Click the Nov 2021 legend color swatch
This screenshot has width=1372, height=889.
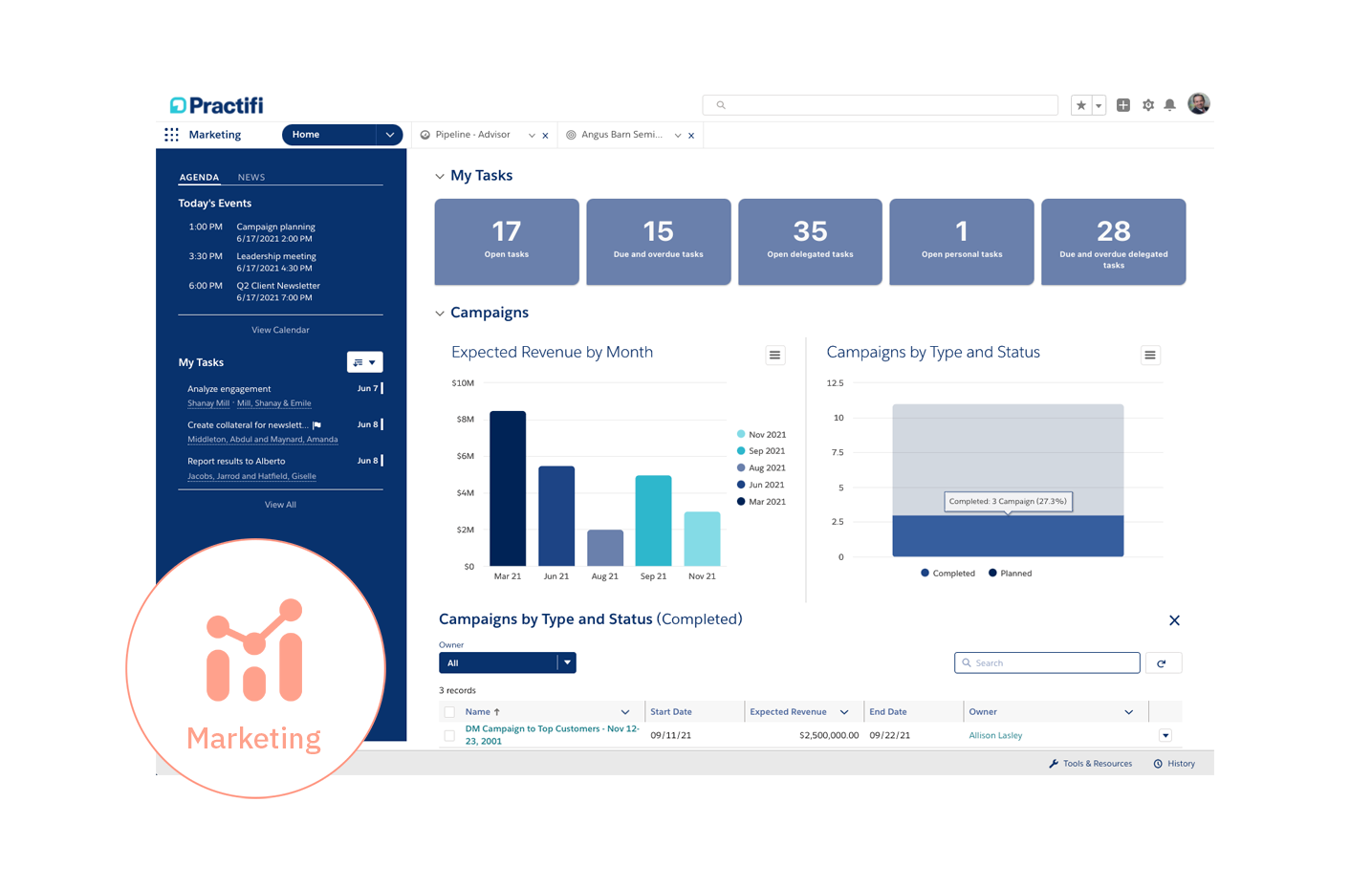click(741, 434)
